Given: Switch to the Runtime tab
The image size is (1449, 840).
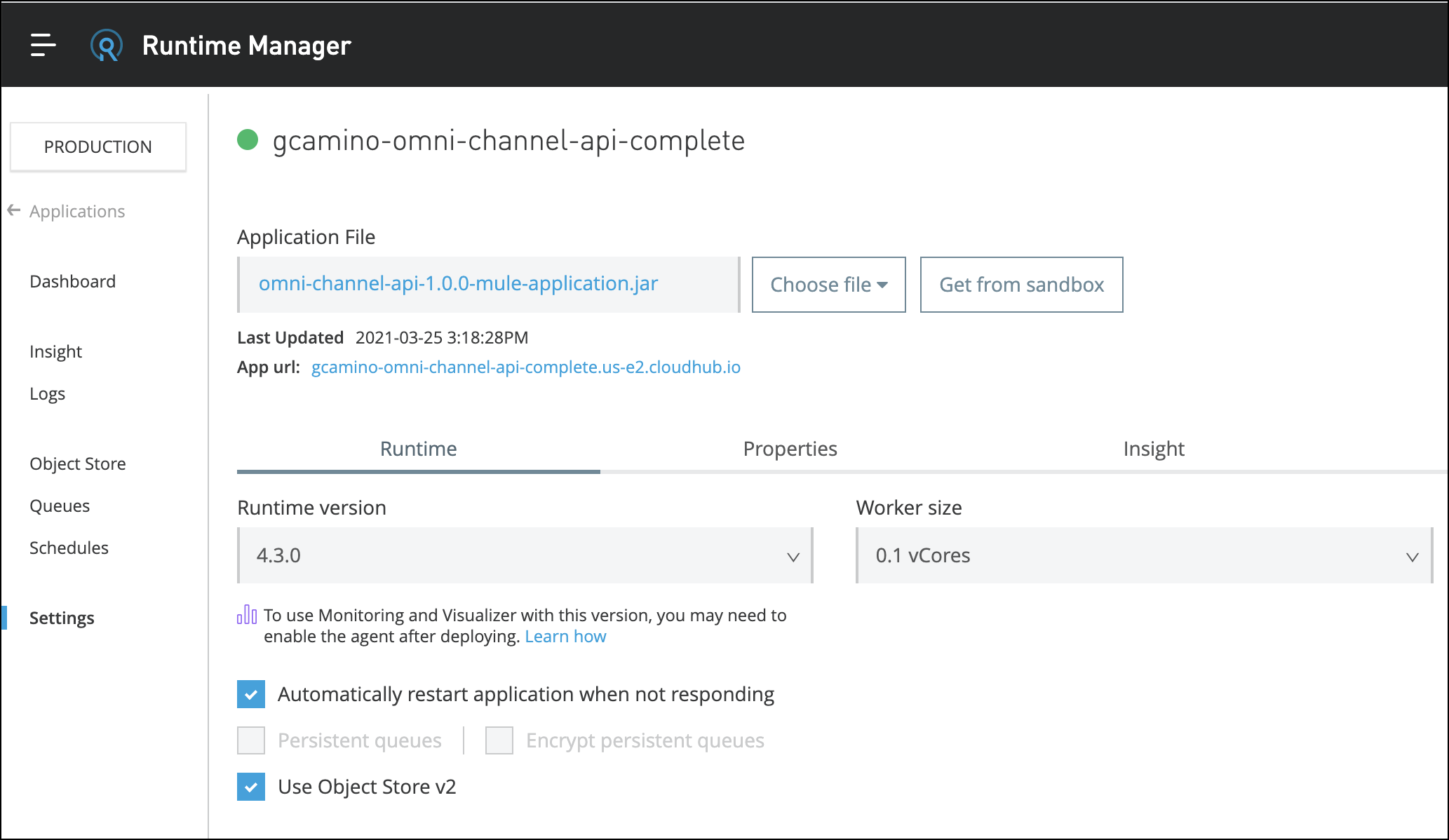Looking at the screenshot, I should 419,449.
